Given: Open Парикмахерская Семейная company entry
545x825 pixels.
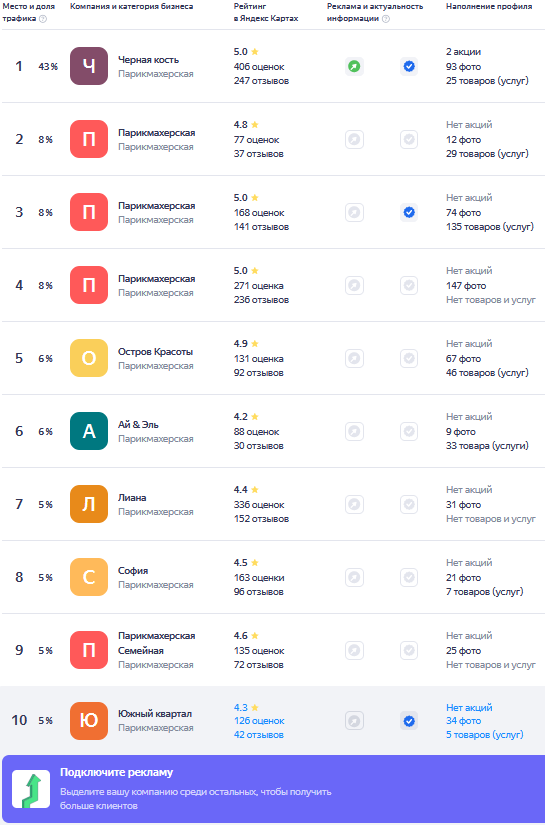Looking at the screenshot, I should tap(156, 643).
